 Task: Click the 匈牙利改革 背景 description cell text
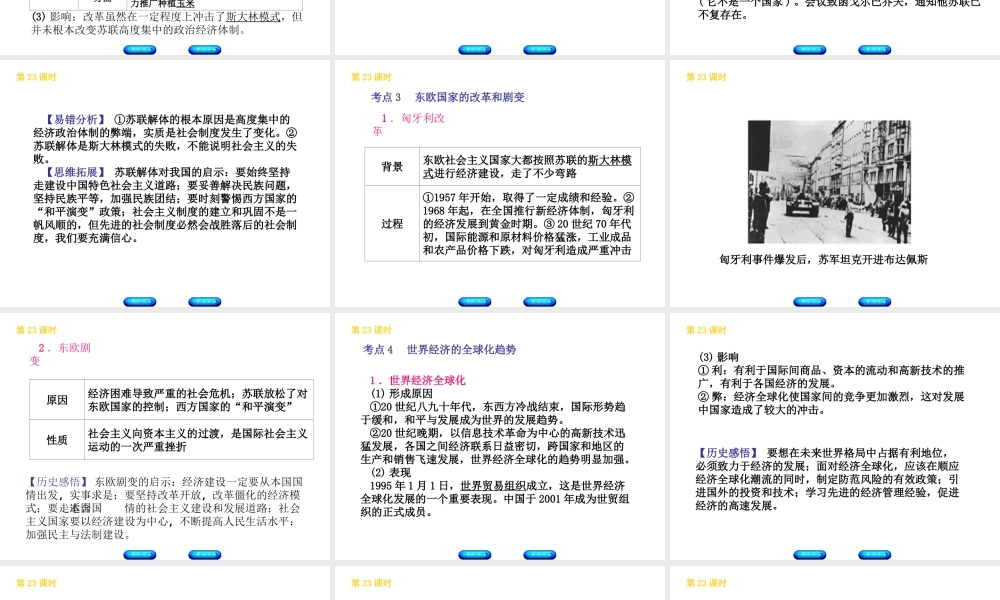[527, 166]
